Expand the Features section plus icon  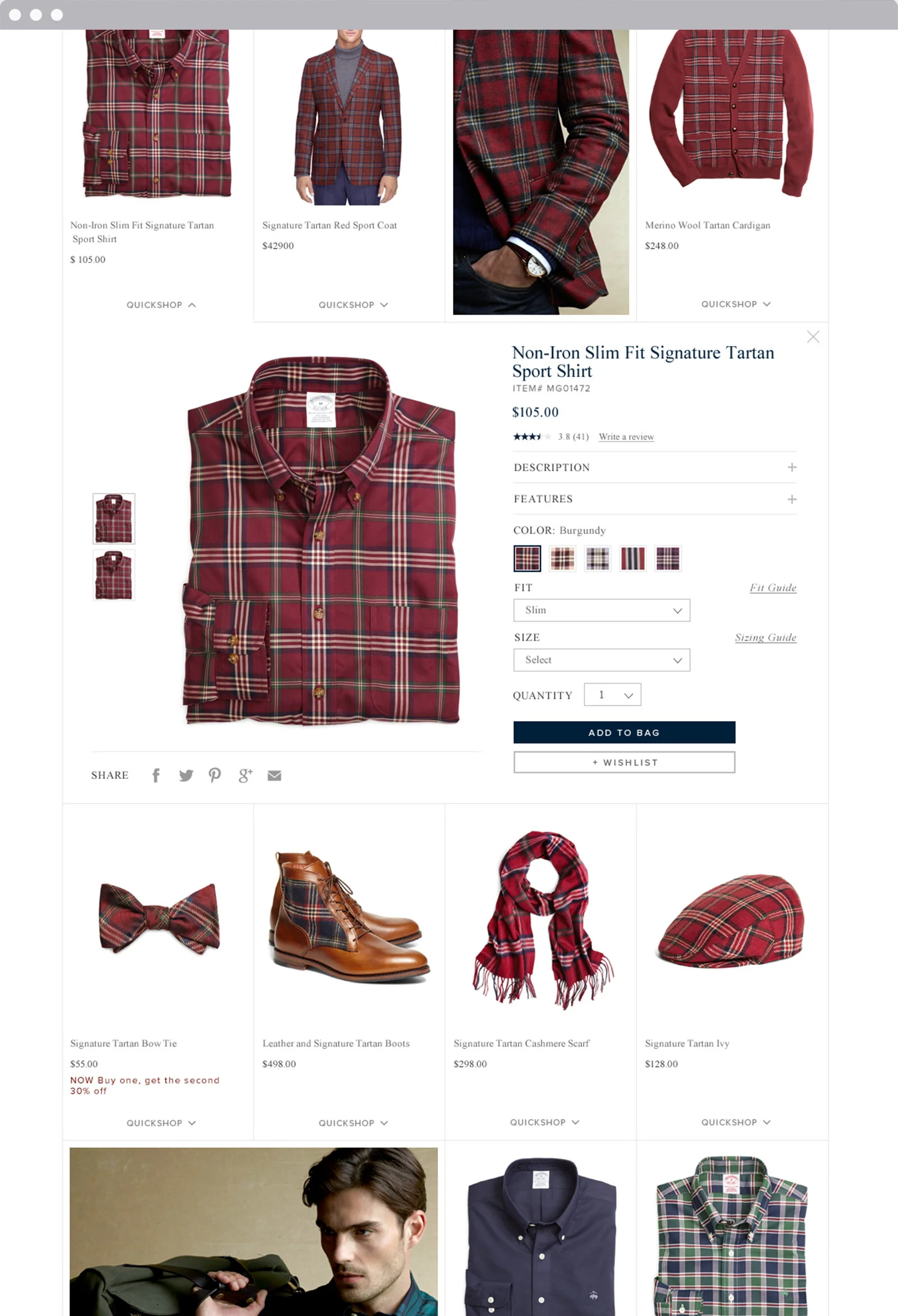791,499
